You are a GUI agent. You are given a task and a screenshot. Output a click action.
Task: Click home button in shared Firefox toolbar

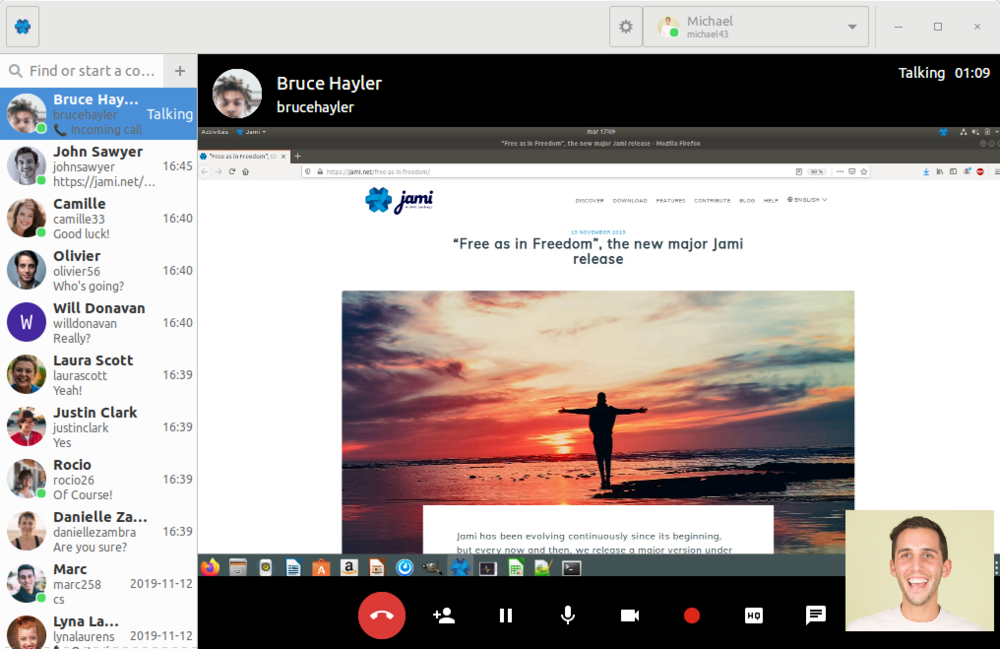pyautogui.click(x=246, y=171)
